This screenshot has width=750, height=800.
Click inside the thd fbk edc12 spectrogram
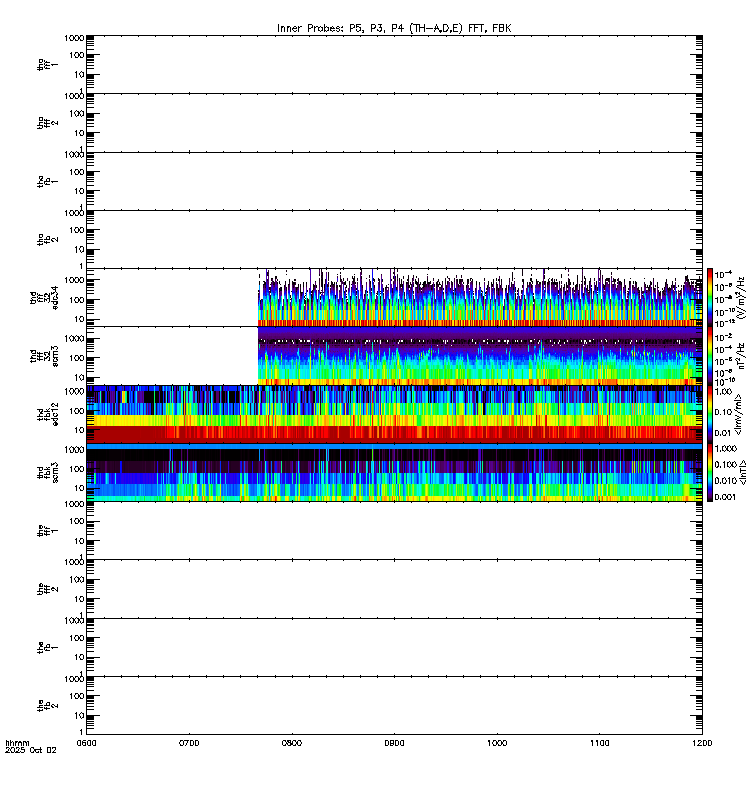coord(394,414)
